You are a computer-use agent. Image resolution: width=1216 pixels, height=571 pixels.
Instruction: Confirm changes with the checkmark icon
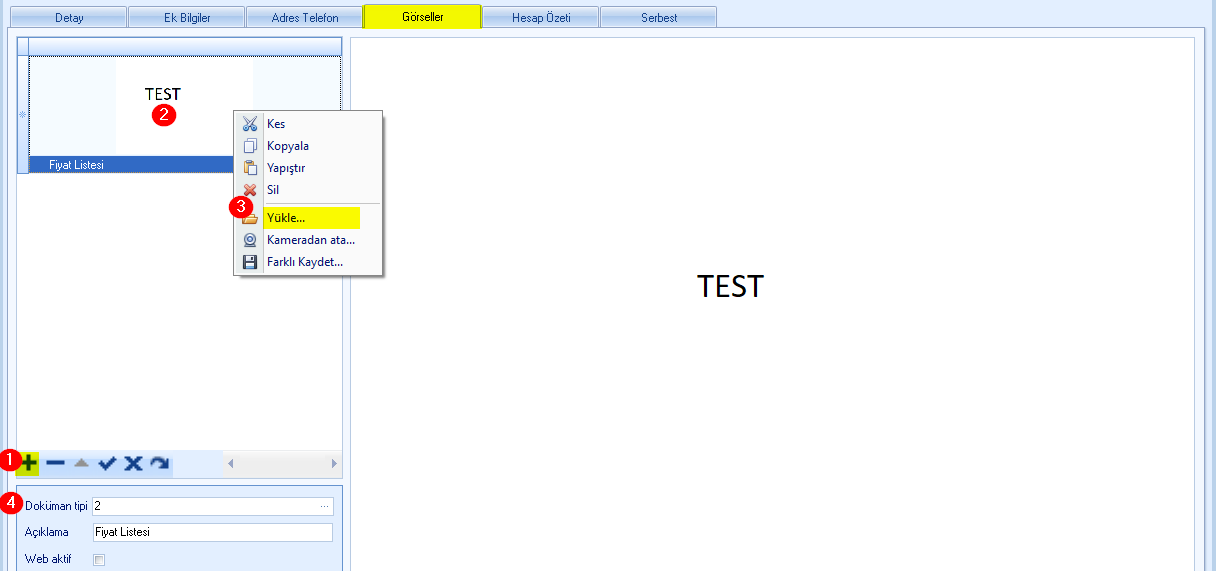pos(108,463)
